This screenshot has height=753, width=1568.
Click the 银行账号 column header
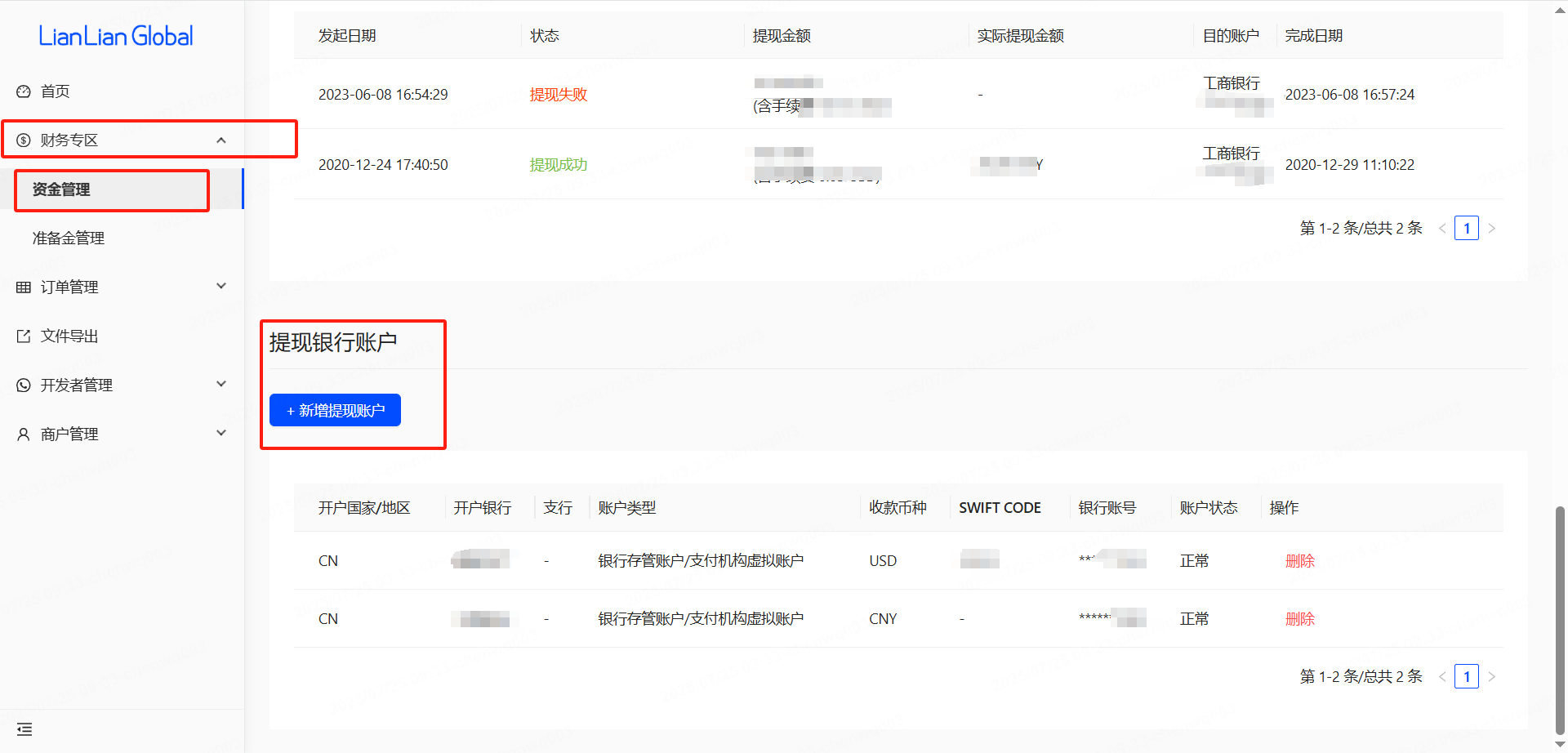[x=1107, y=508]
